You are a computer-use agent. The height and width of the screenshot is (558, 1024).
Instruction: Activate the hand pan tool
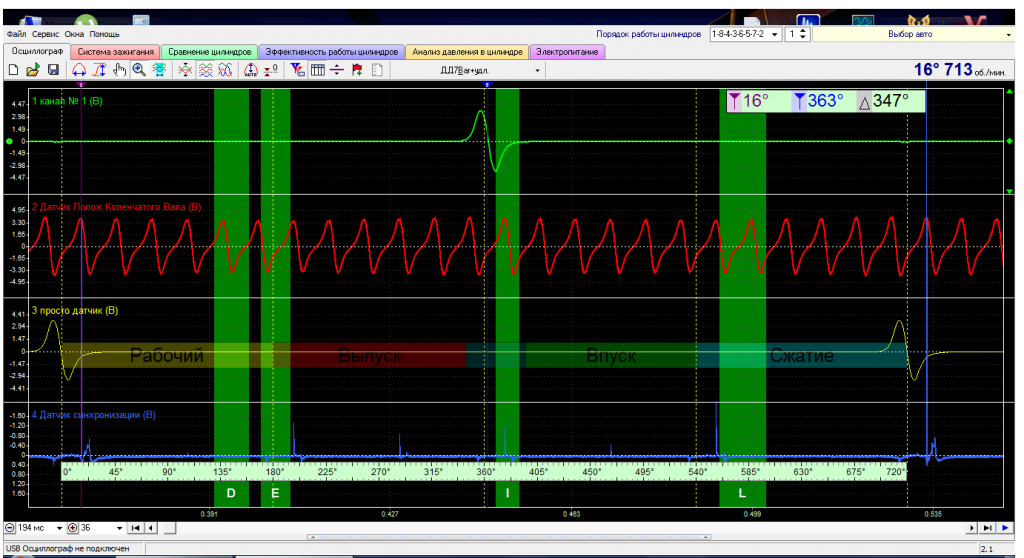(119, 70)
